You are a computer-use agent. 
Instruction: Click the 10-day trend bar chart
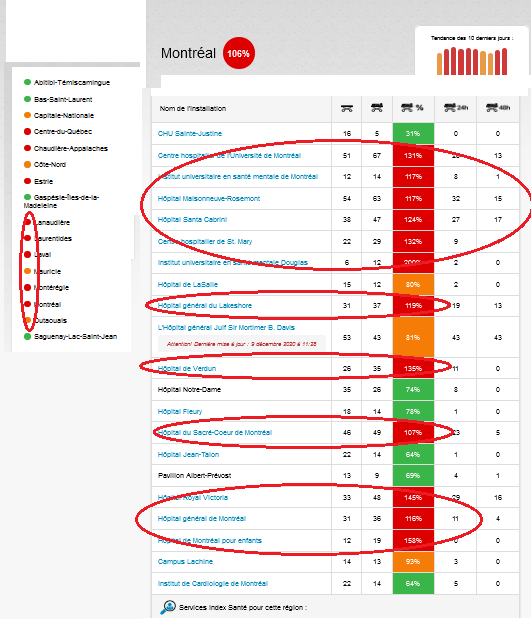(x=472, y=61)
